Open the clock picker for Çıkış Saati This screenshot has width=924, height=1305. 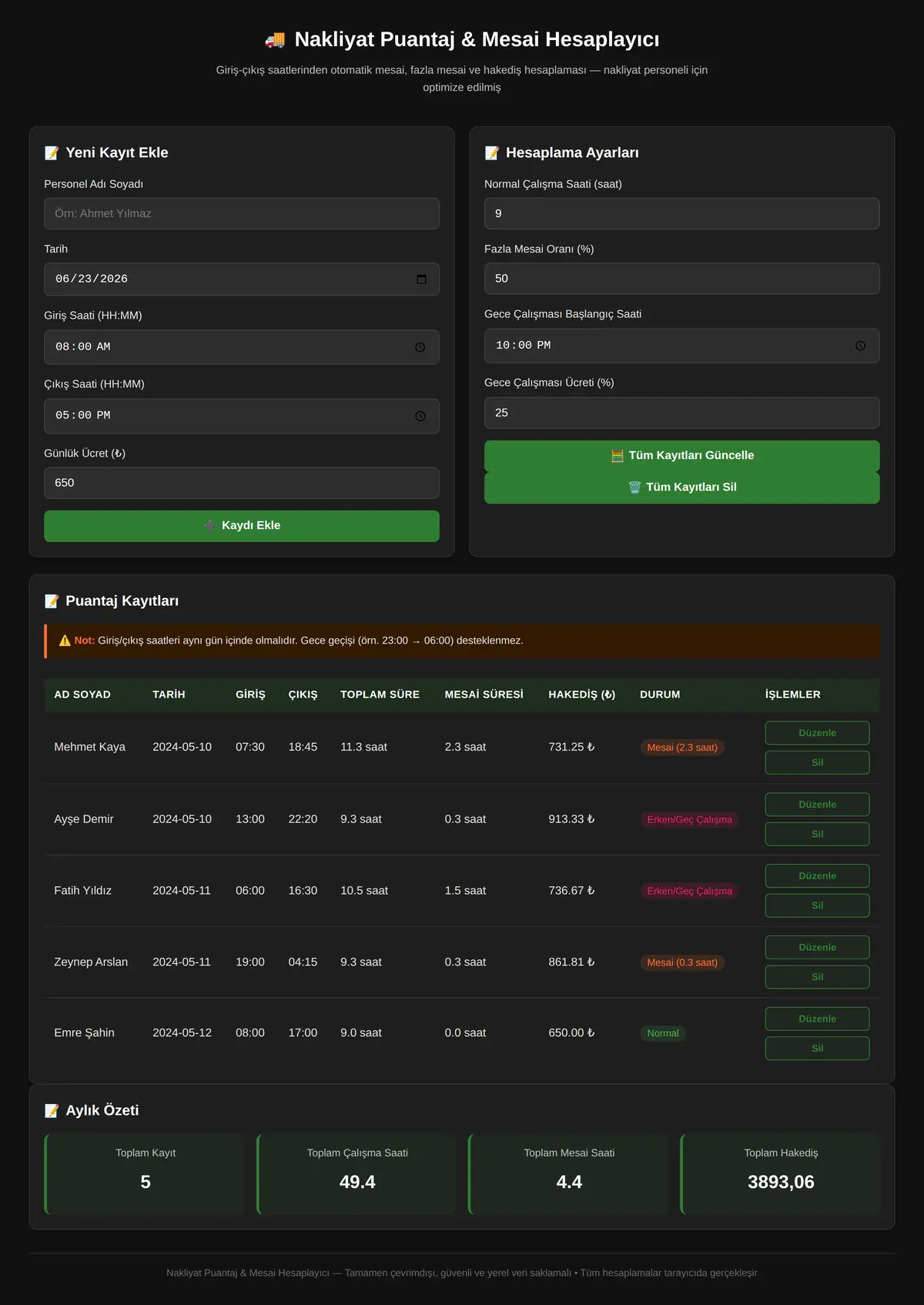(420, 416)
